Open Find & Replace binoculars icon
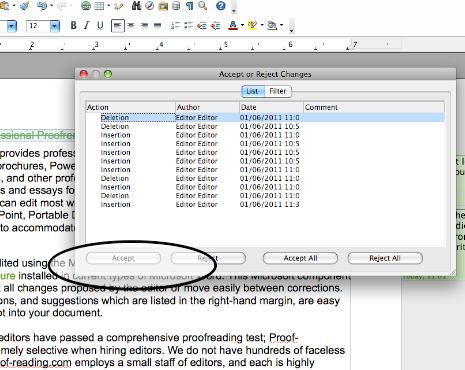The width and height of the screenshot is (465, 370). tap(136, 6)
